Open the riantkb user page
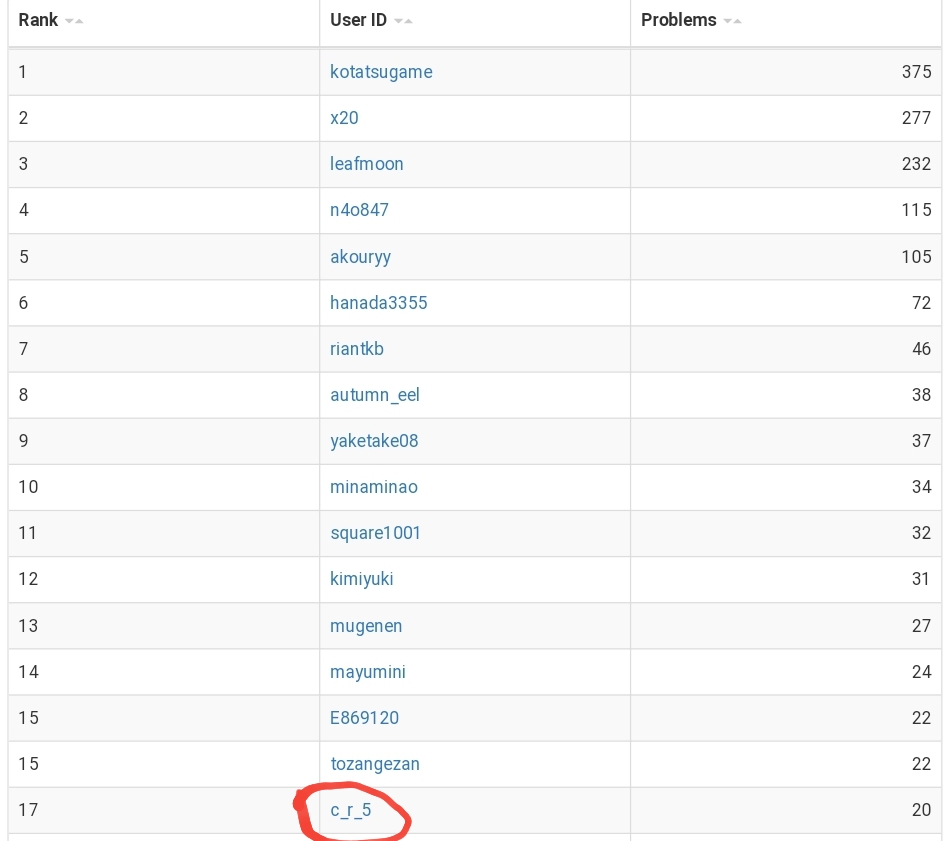This screenshot has width=946, height=841. click(357, 349)
